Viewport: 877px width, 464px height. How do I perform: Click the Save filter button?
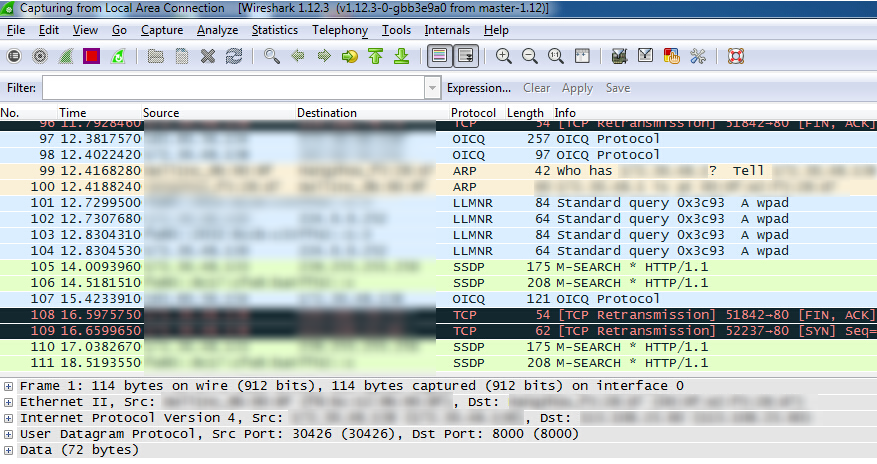617,88
